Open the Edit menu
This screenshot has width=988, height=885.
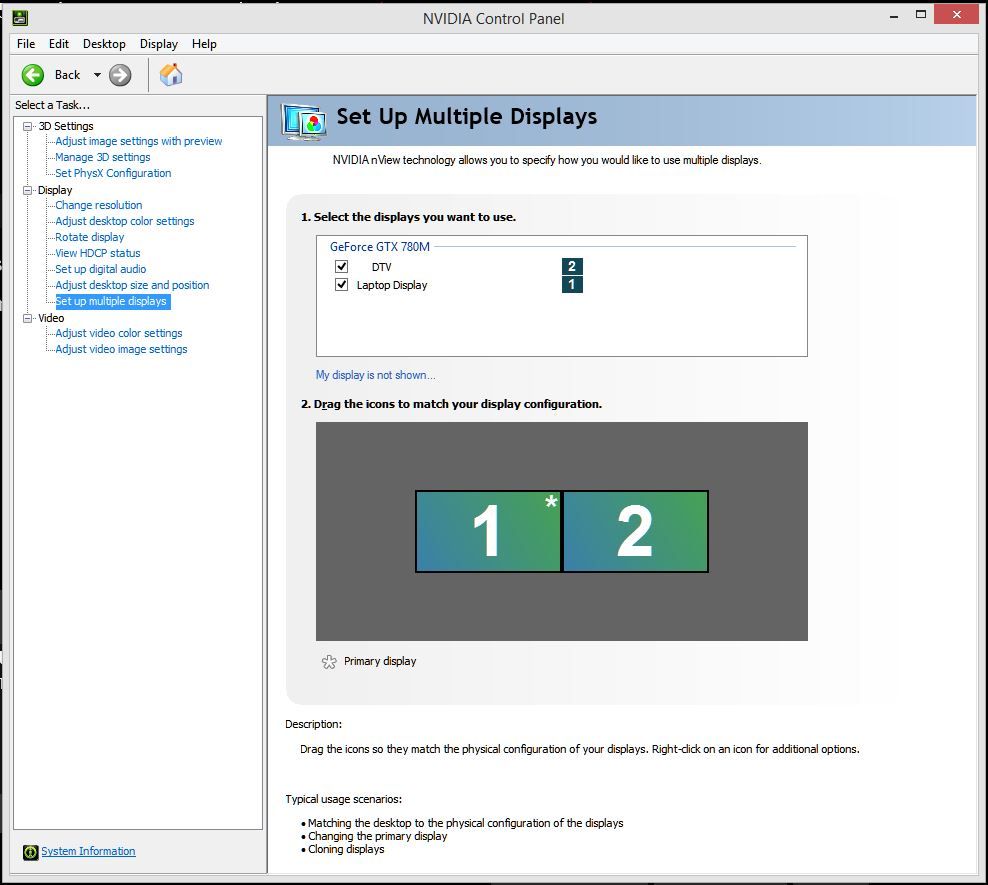coord(59,43)
